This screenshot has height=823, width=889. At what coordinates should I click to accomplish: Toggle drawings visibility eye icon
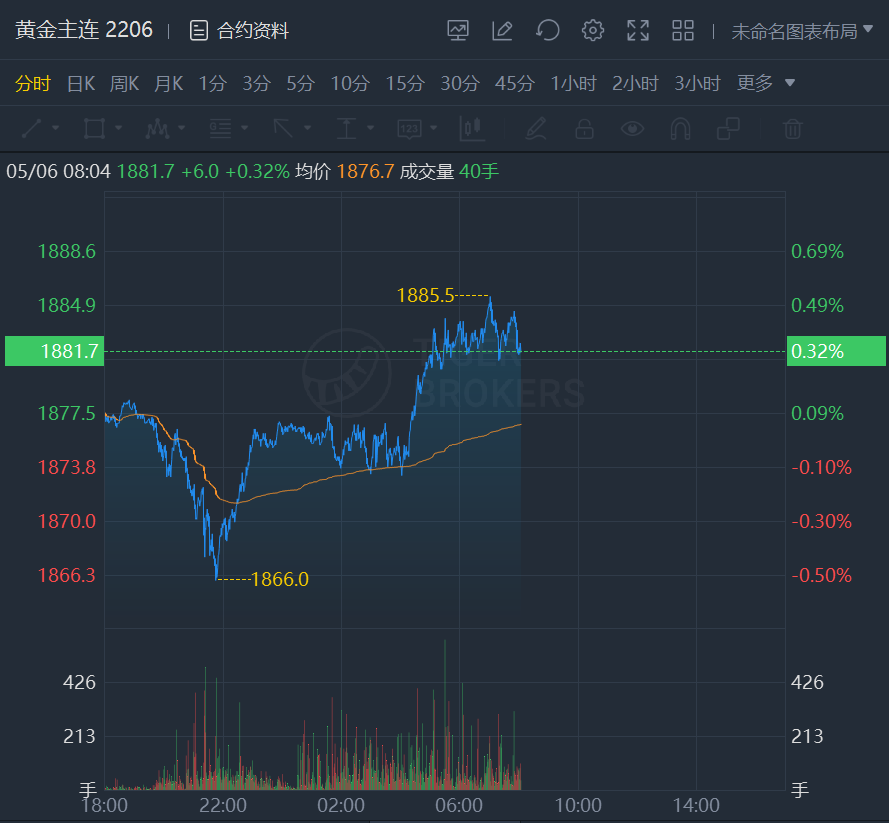pos(632,129)
